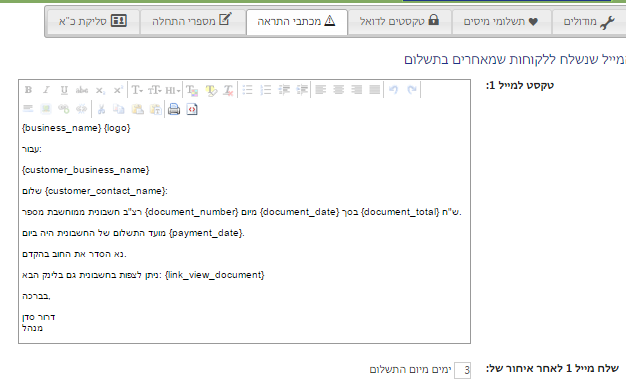Click the {logo} placeholder
The height and width of the screenshot is (382, 626).
[117, 128]
